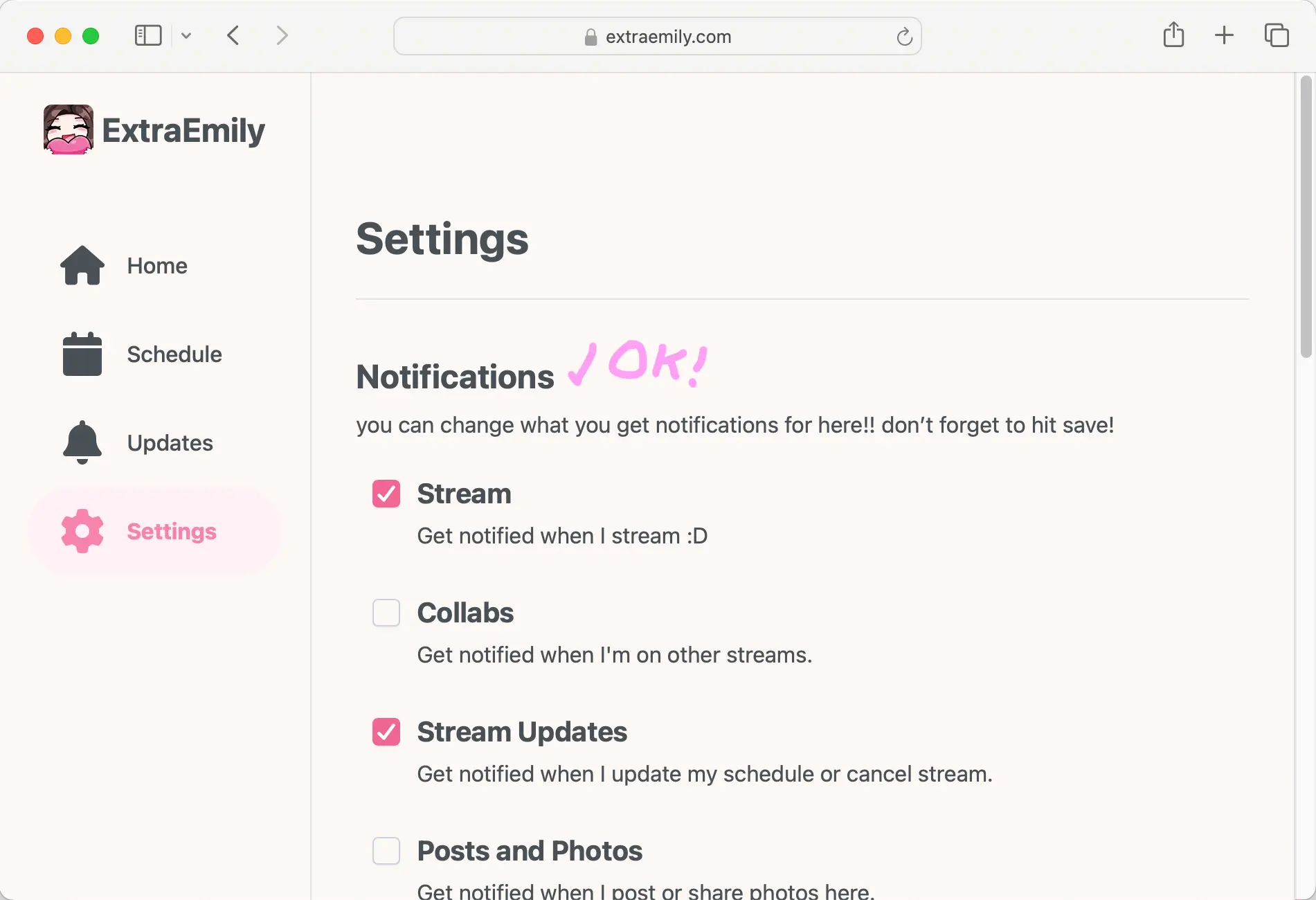The height and width of the screenshot is (900, 1316).
Task: Click the address bar showing extraemily.com
Action: (669, 37)
